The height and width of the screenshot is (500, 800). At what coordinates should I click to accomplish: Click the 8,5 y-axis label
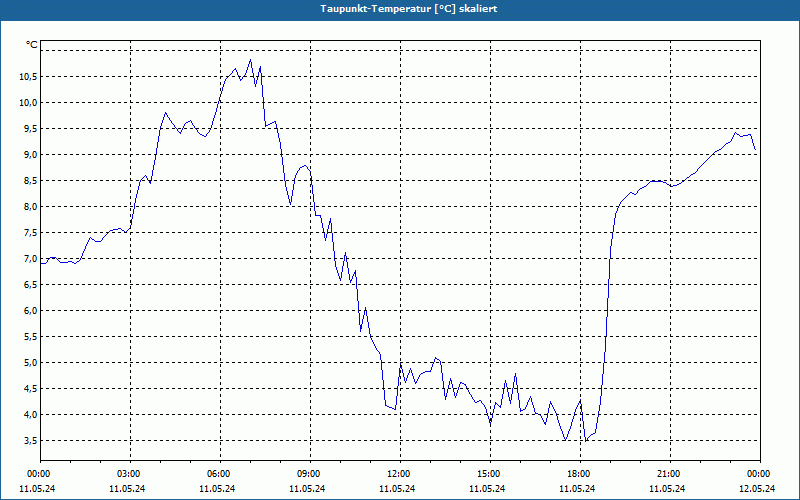point(30,181)
